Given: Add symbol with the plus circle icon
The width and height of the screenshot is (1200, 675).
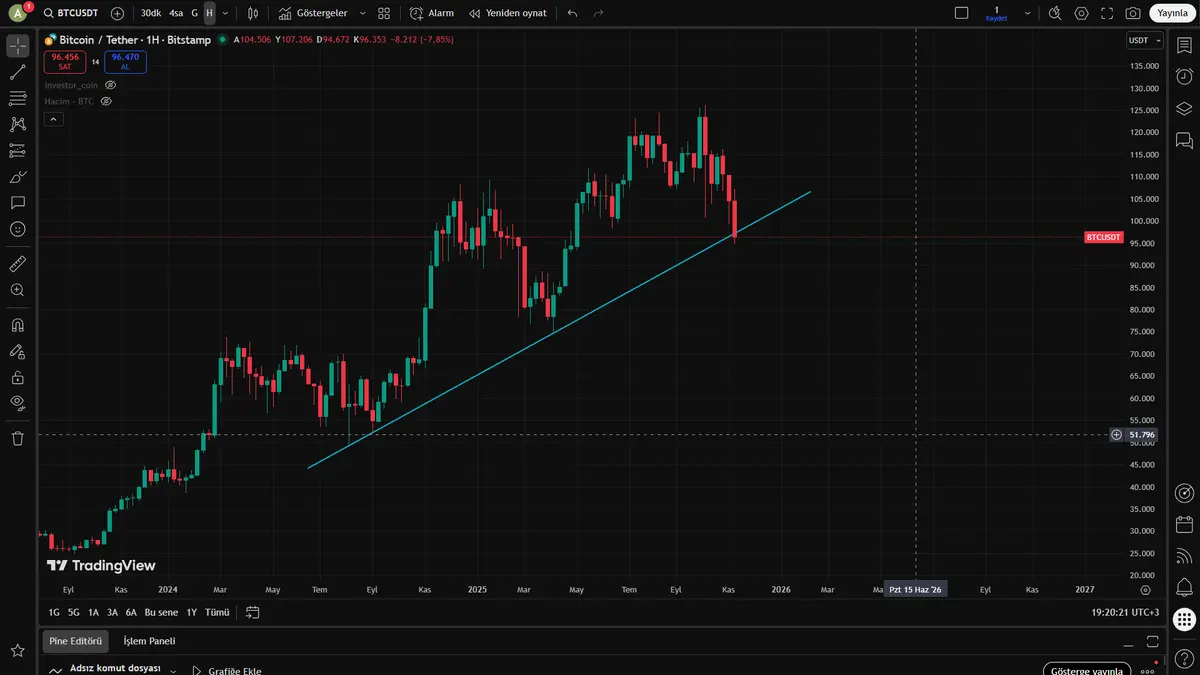Looking at the screenshot, I should tap(117, 13).
